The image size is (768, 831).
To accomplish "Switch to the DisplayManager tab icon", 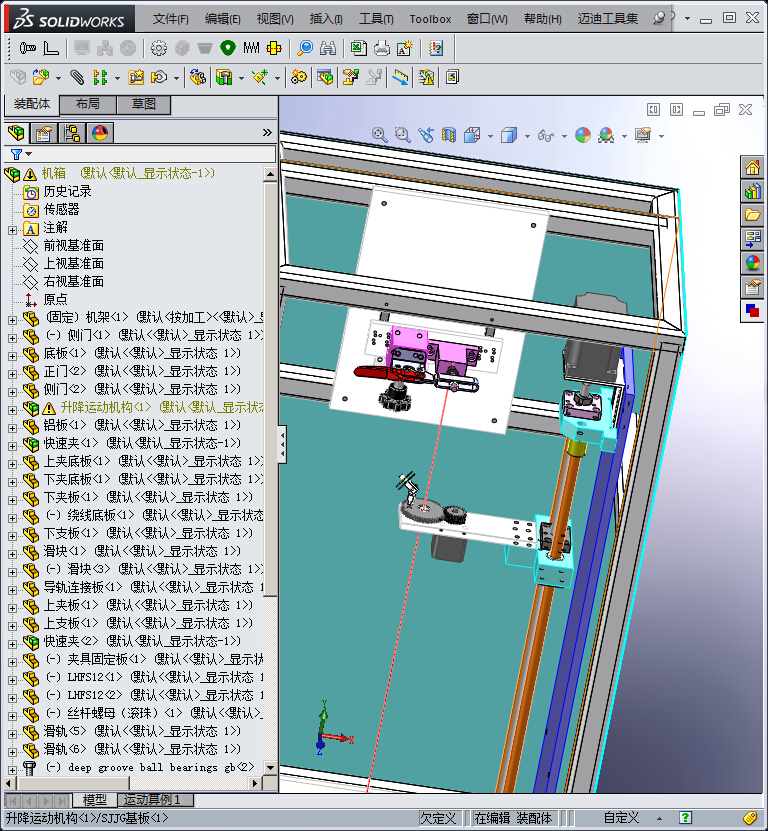I will [100, 133].
